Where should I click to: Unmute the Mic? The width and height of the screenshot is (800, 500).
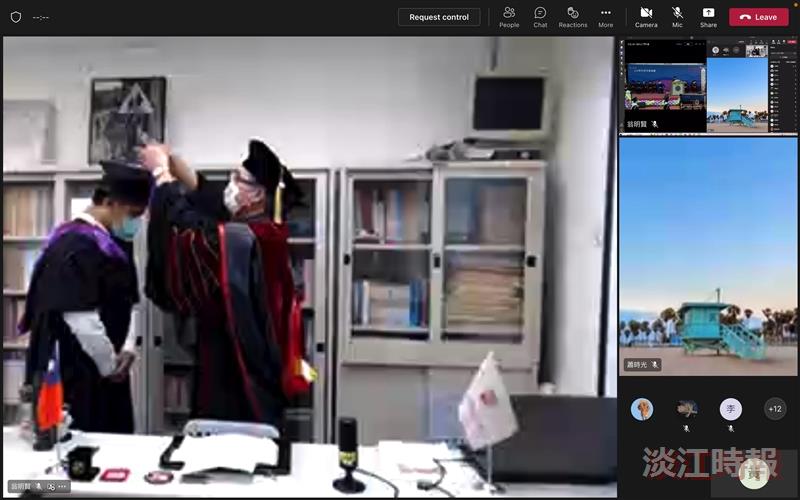pyautogui.click(x=677, y=17)
